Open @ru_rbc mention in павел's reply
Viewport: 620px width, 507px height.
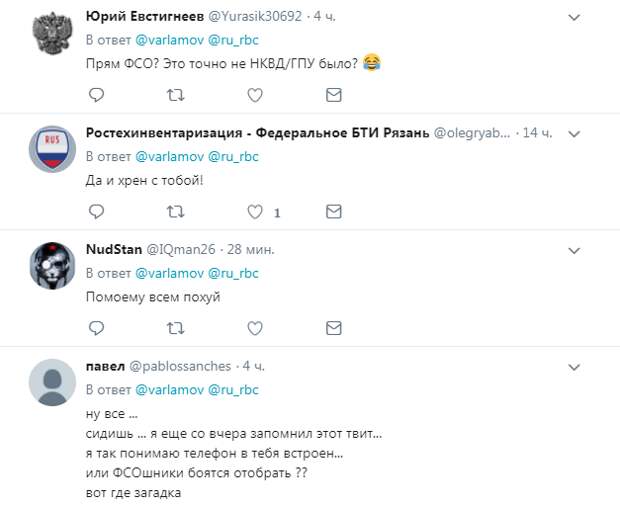point(233,389)
